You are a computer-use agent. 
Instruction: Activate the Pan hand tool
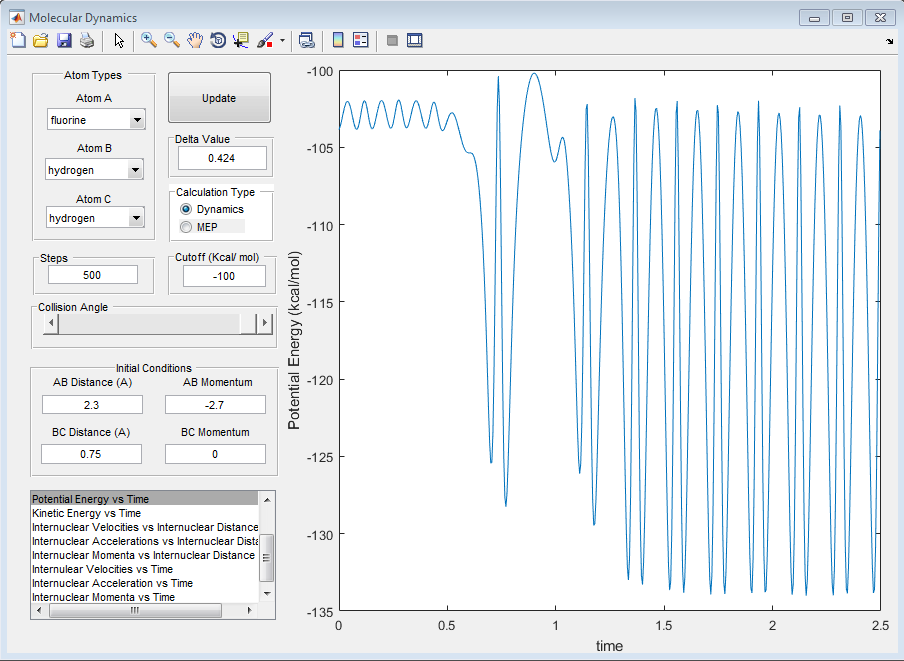(195, 40)
